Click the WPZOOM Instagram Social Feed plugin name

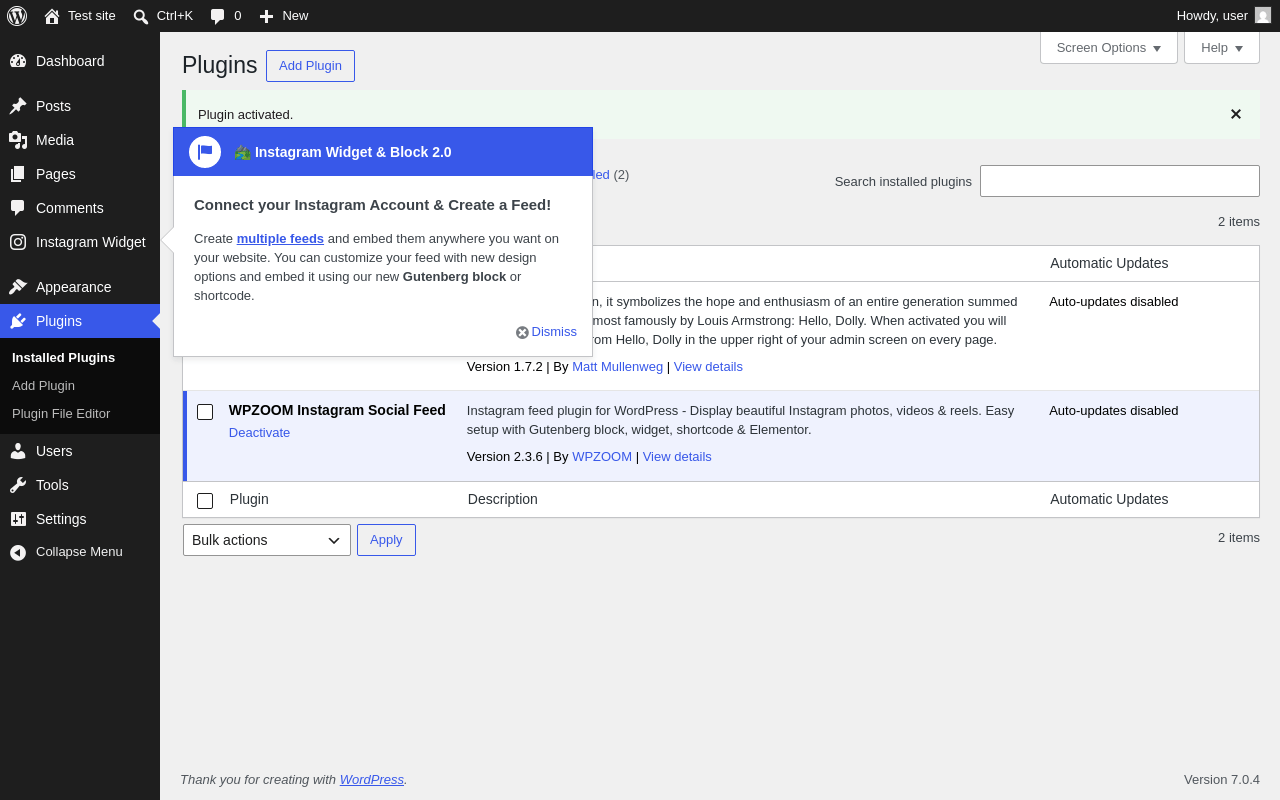pos(337,410)
